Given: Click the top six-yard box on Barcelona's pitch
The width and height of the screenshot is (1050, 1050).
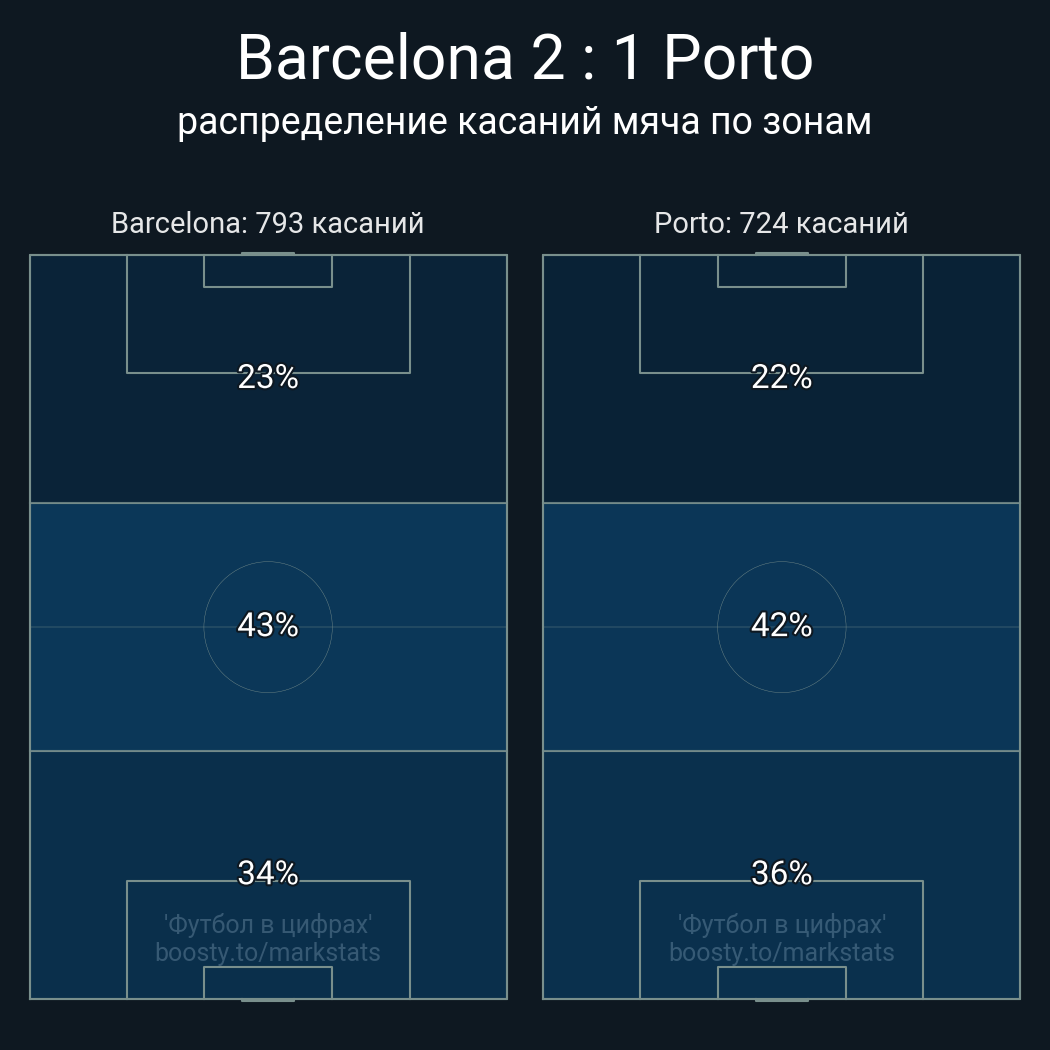Looking at the screenshot, I should tap(268, 271).
